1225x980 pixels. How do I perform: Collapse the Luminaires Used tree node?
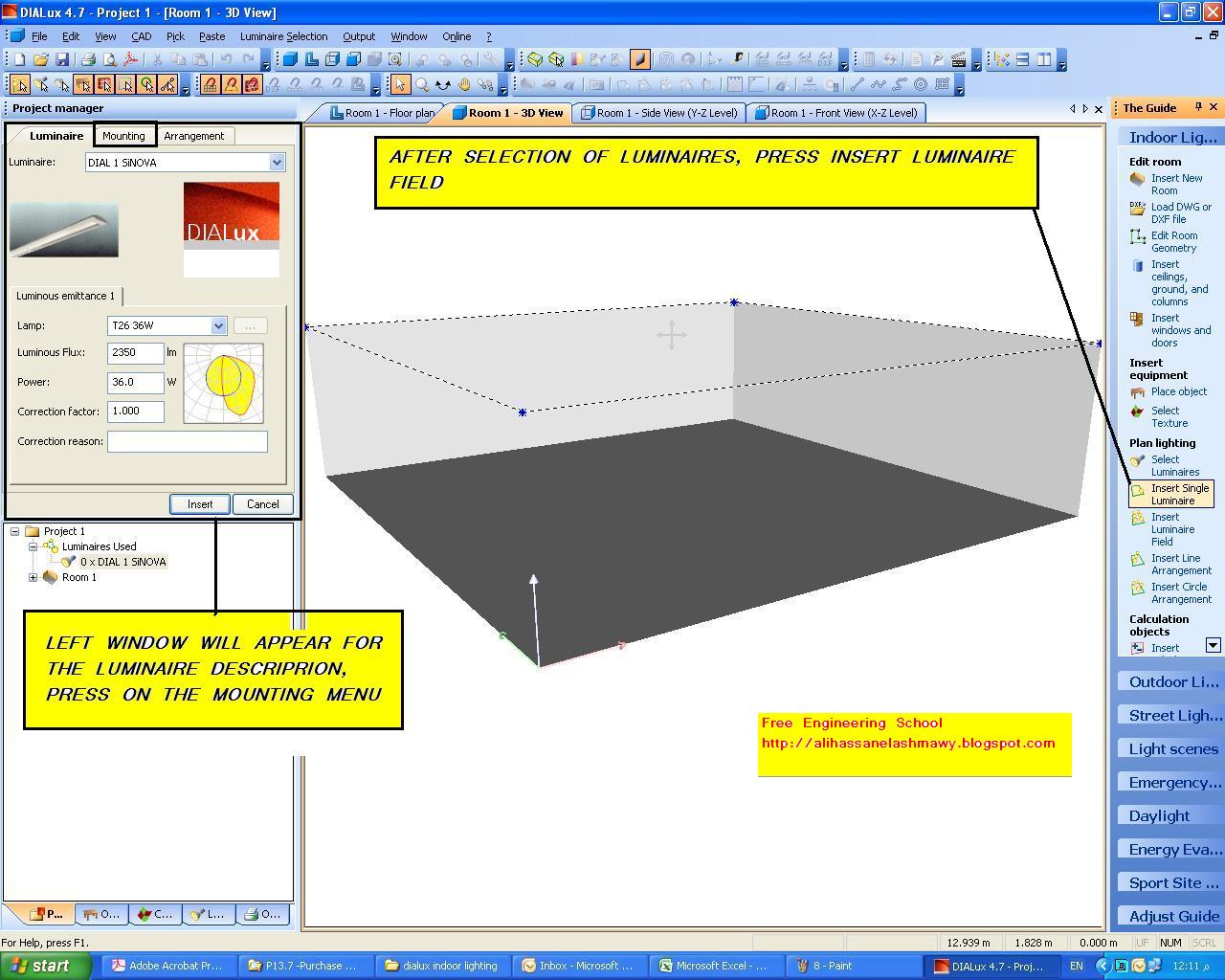tap(33, 546)
